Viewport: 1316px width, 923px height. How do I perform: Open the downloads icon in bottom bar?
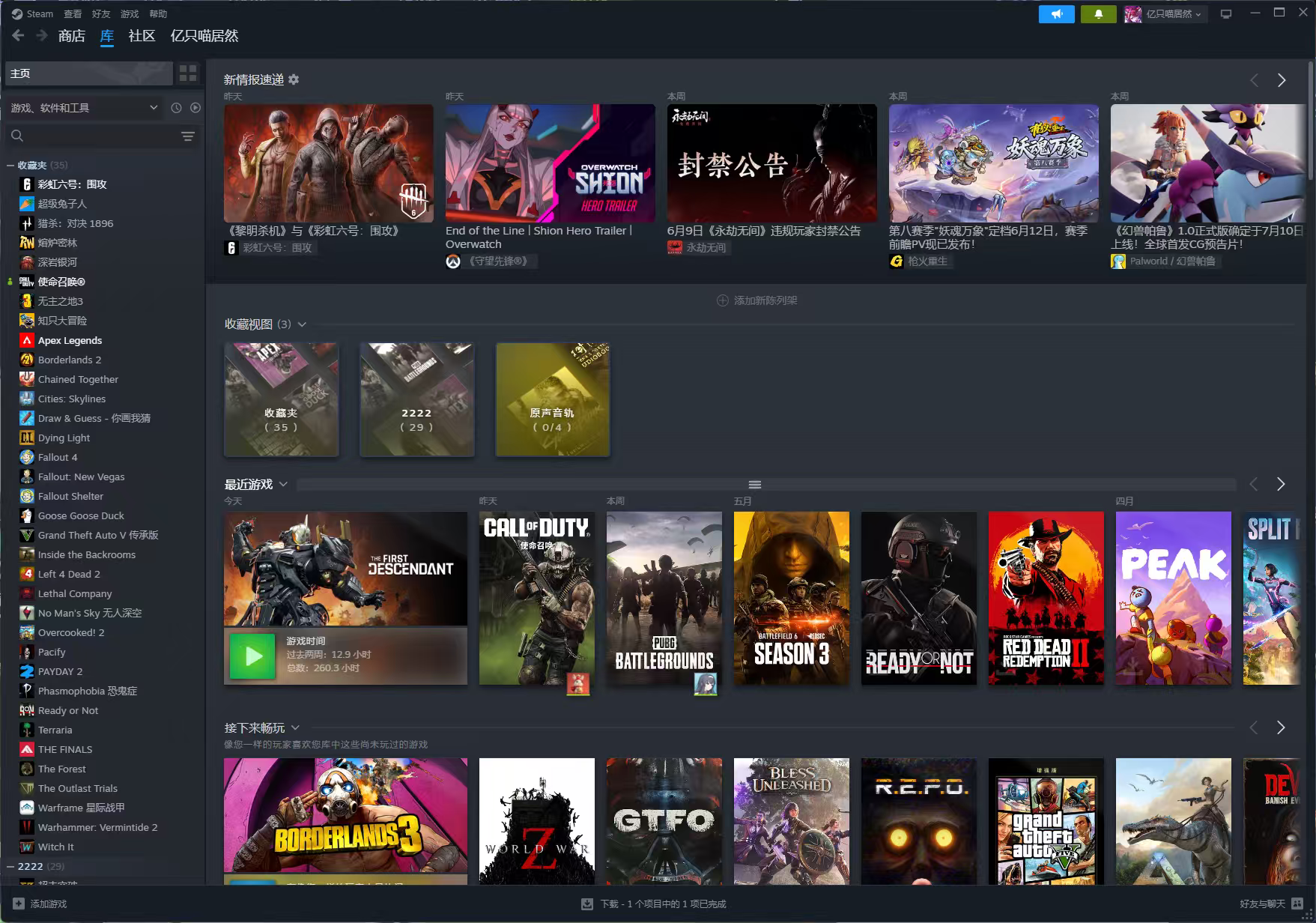coord(587,904)
